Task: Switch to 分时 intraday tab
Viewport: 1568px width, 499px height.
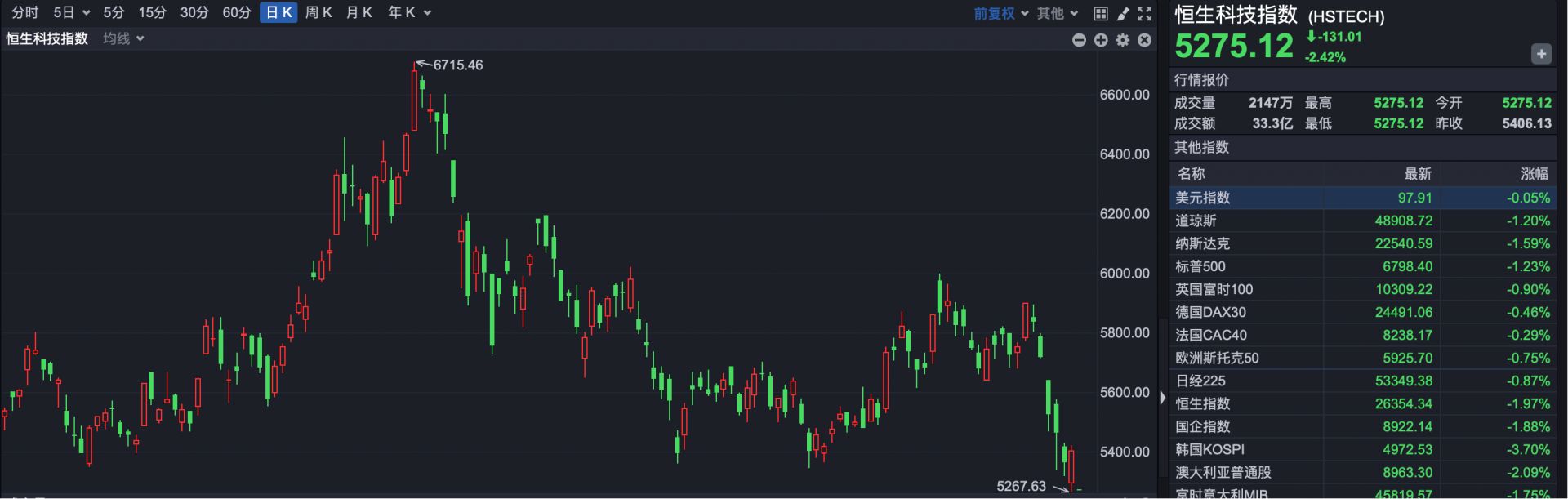Action: point(24,12)
